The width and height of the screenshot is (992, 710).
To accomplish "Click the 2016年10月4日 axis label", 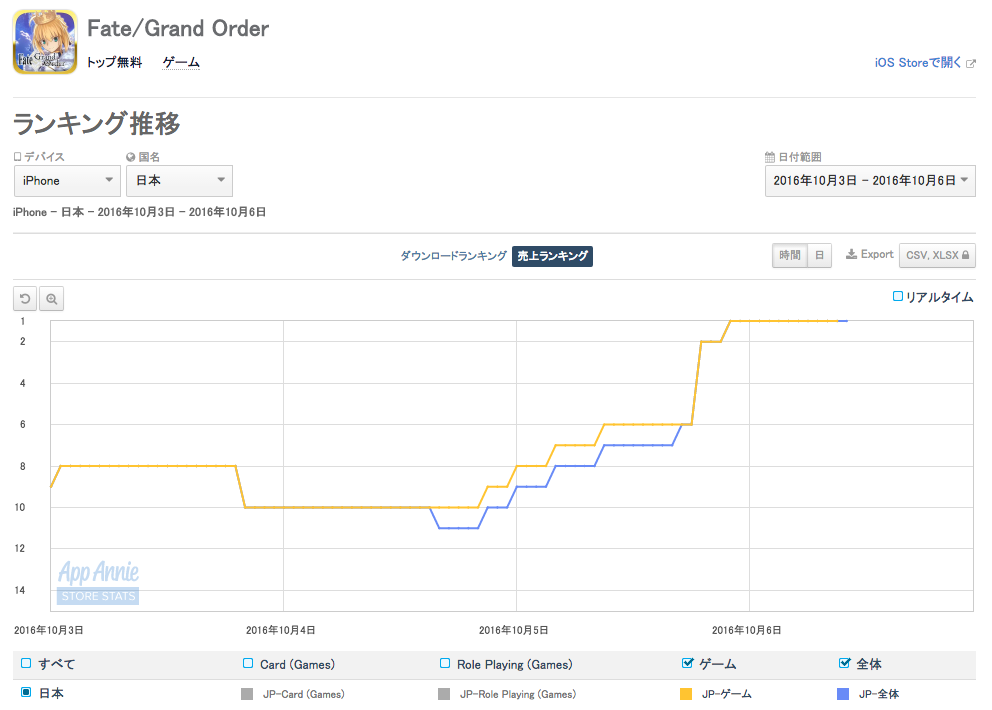I will pyautogui.click(x=280, y=630).
